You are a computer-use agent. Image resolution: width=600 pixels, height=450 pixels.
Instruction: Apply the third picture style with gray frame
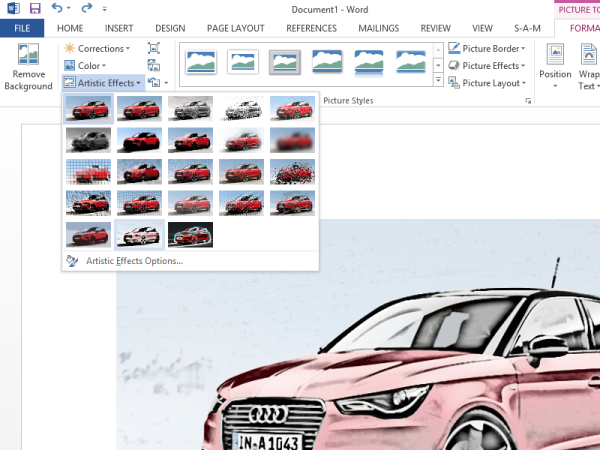(285, 62)
